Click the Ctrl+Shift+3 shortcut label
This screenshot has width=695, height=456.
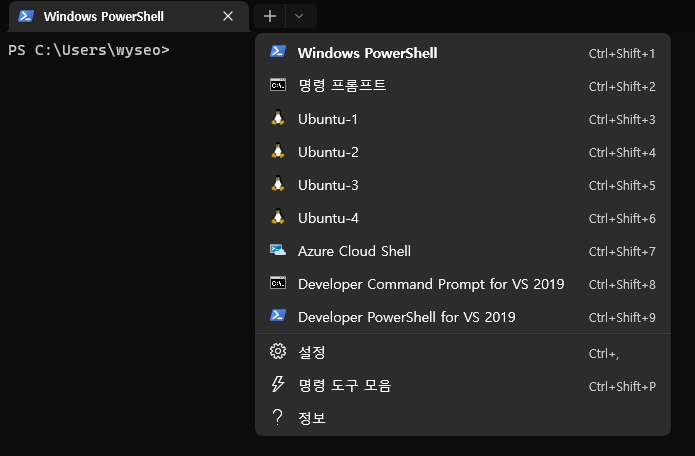pyautogui.click(x=622, y=120)
